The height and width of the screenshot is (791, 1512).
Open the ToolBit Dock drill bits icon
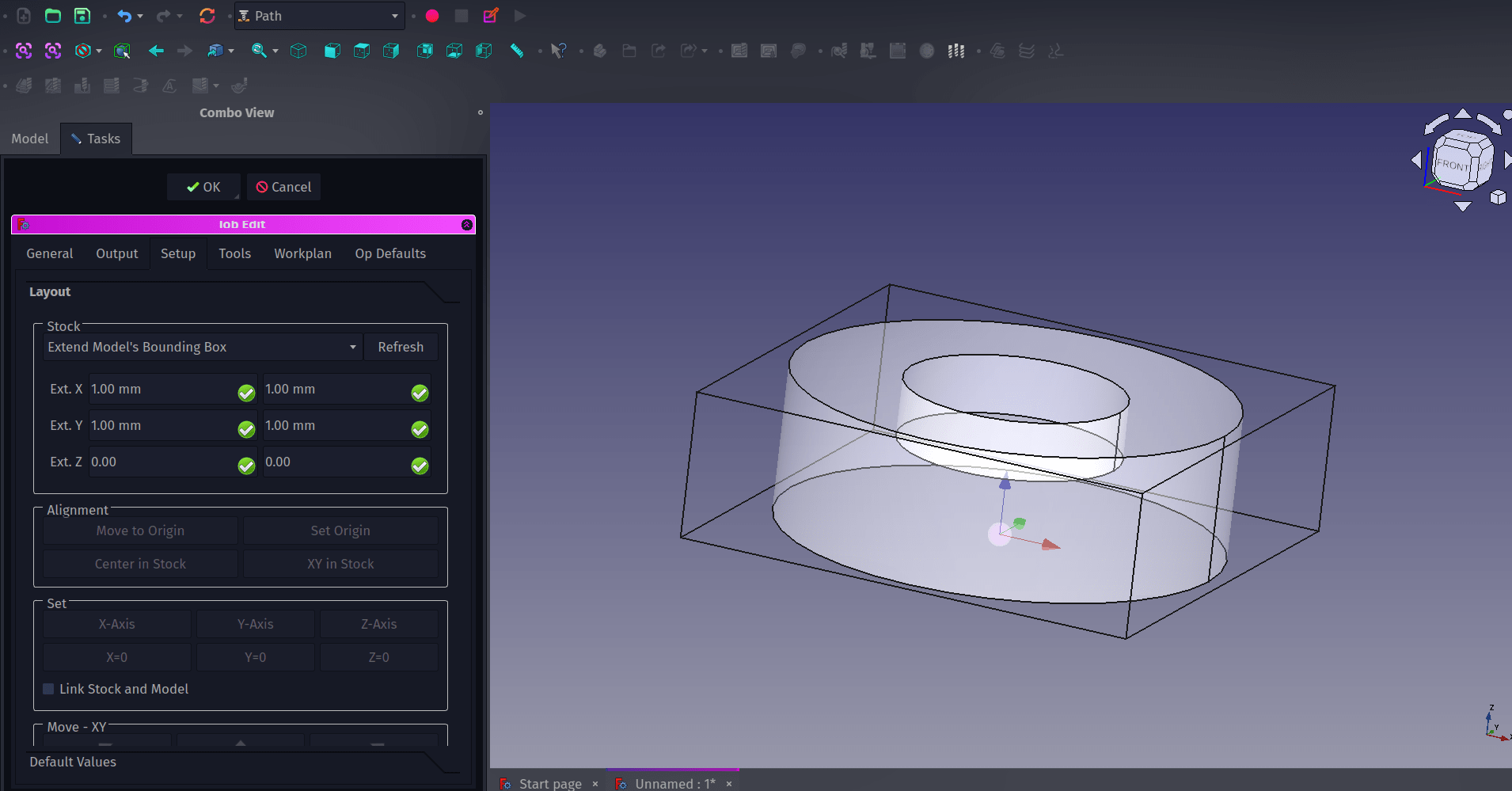[956, 51]
